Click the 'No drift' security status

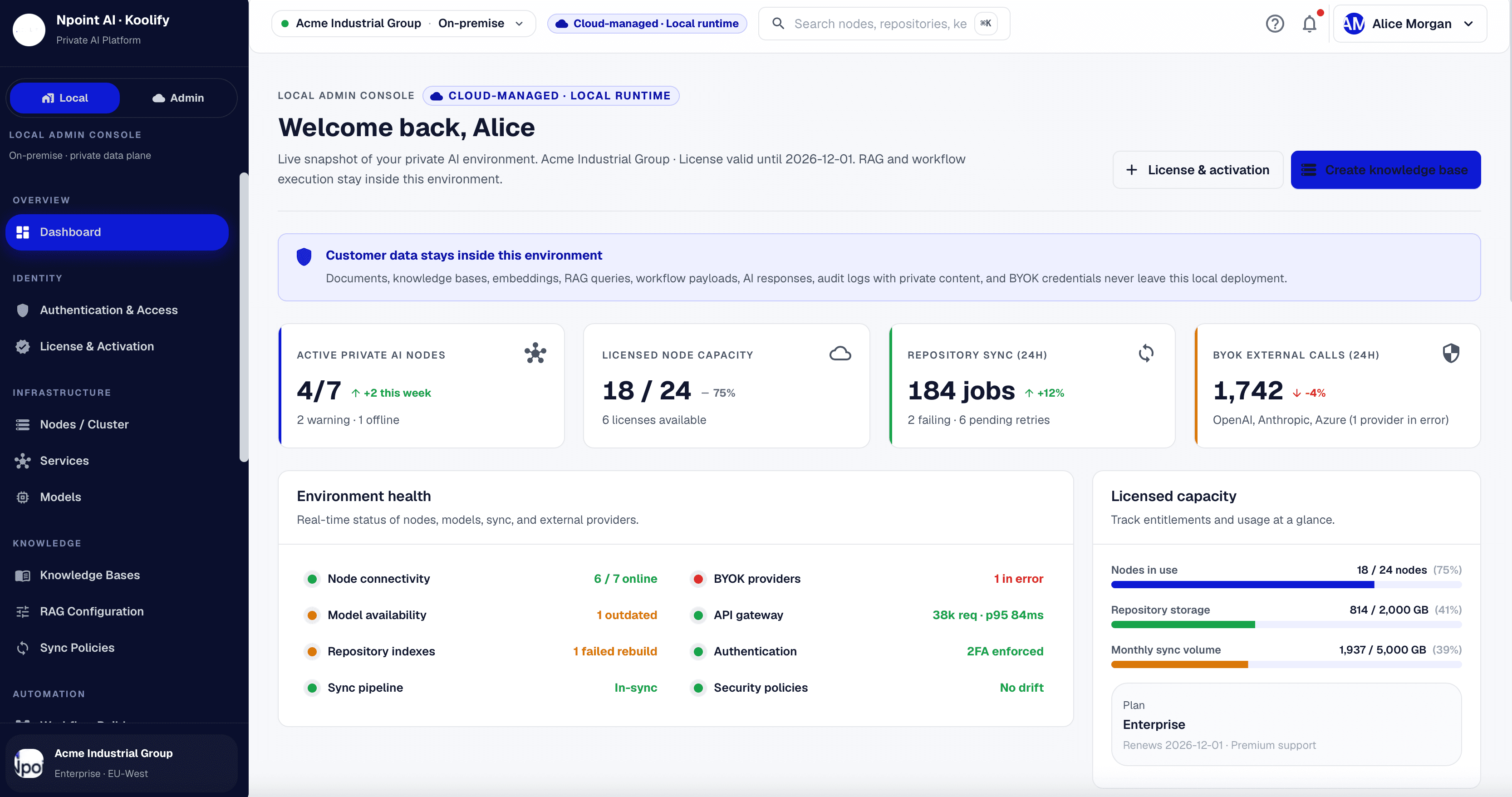(x=1021, y=689)
